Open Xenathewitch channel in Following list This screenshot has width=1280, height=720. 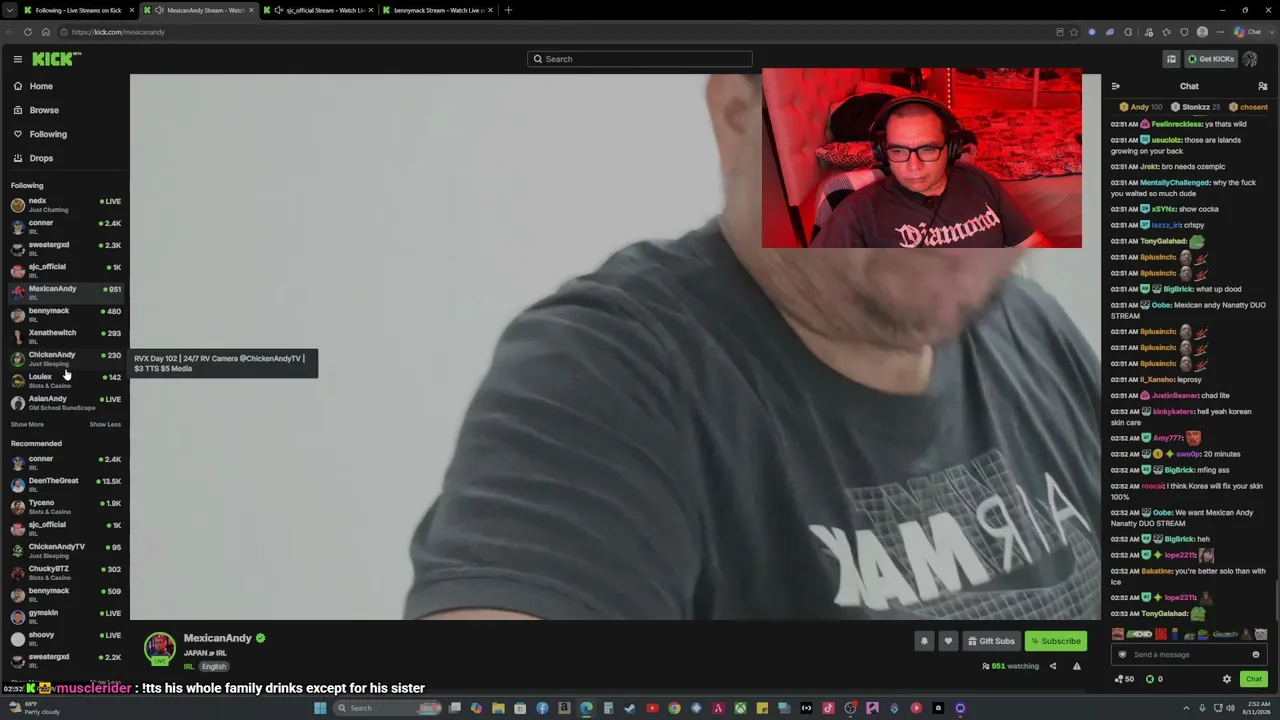tap(66, 337)
